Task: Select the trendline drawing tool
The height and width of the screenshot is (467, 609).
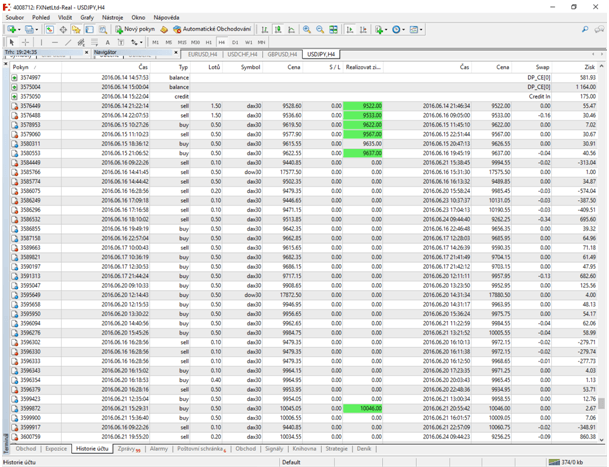Action: [68, 42]
